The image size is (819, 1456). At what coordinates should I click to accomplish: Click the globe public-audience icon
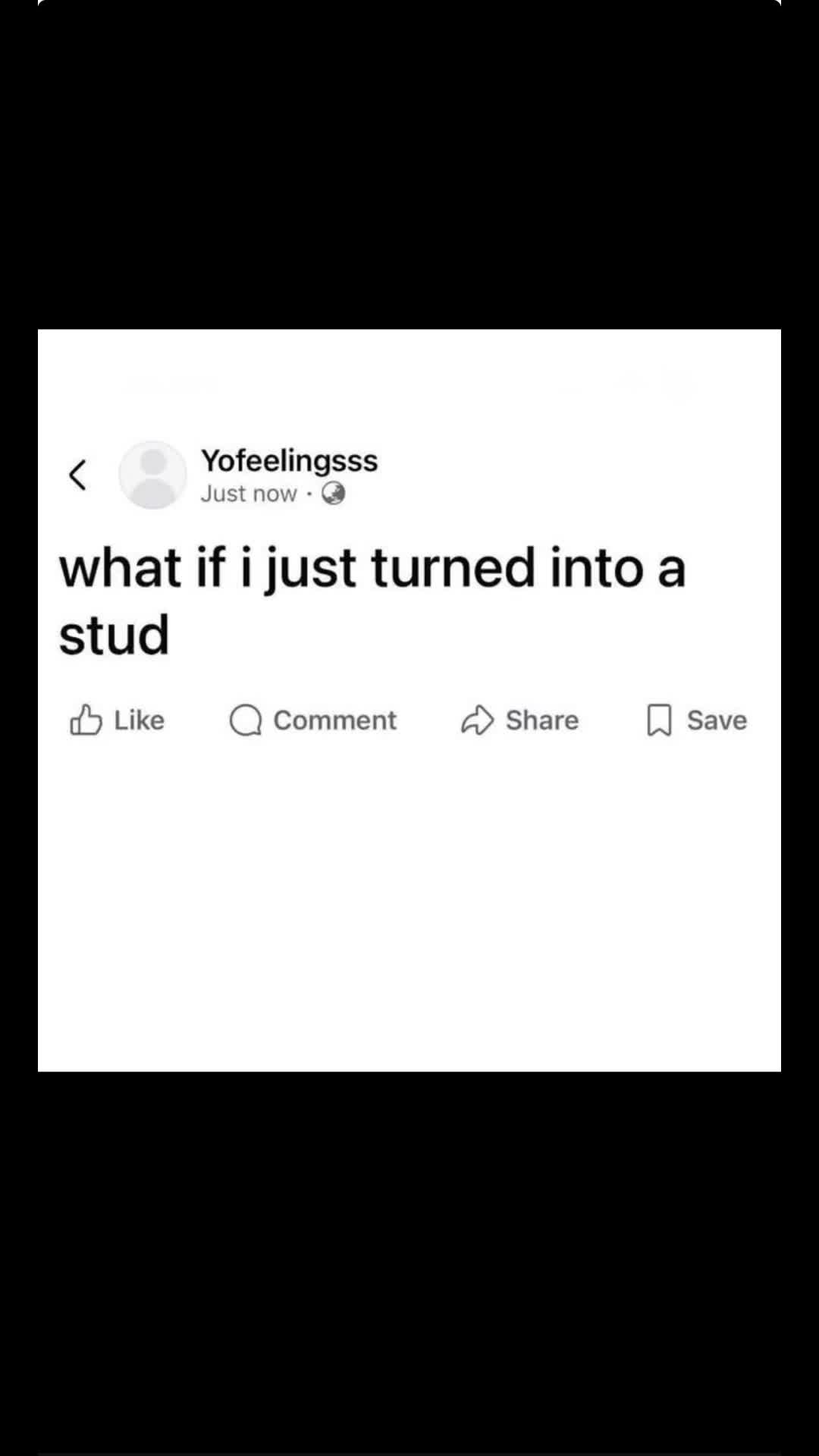[334, 494]
